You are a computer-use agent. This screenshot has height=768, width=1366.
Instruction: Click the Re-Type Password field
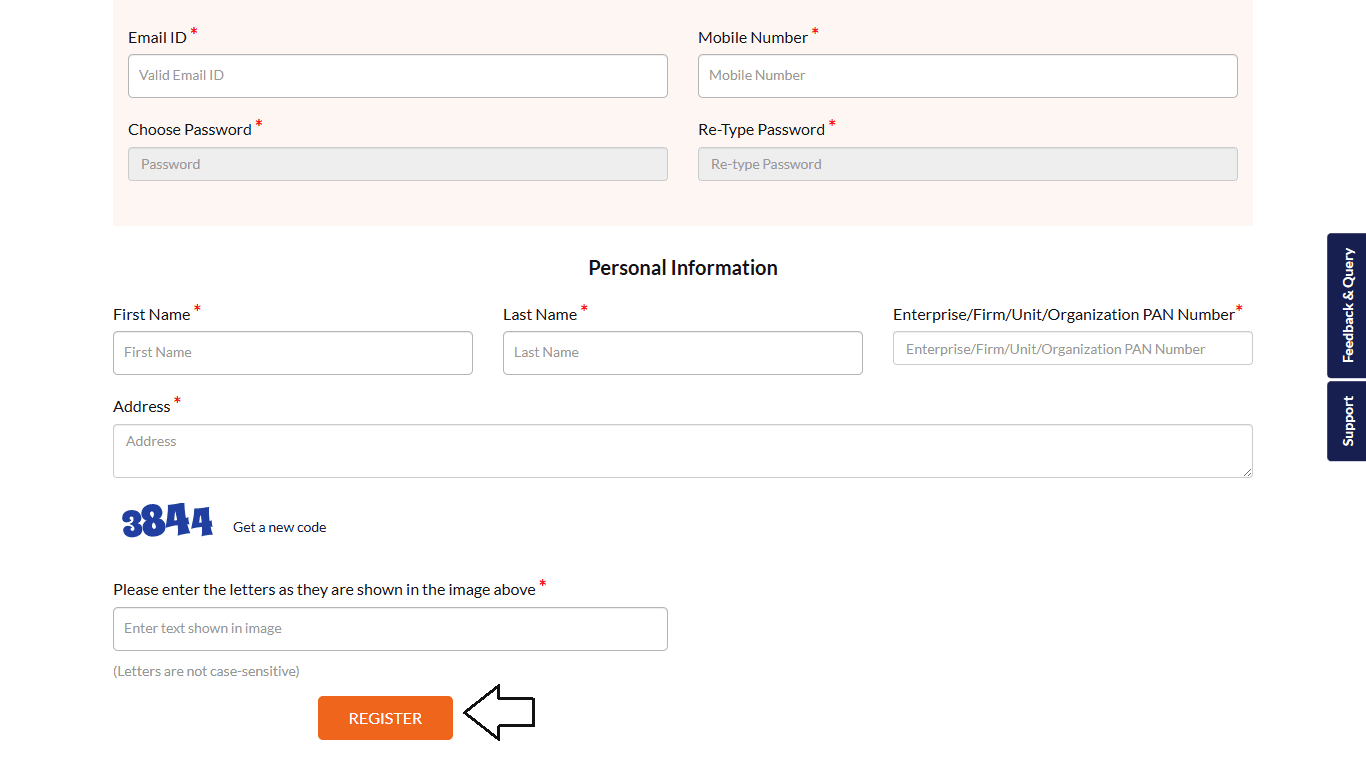point(966,163)
